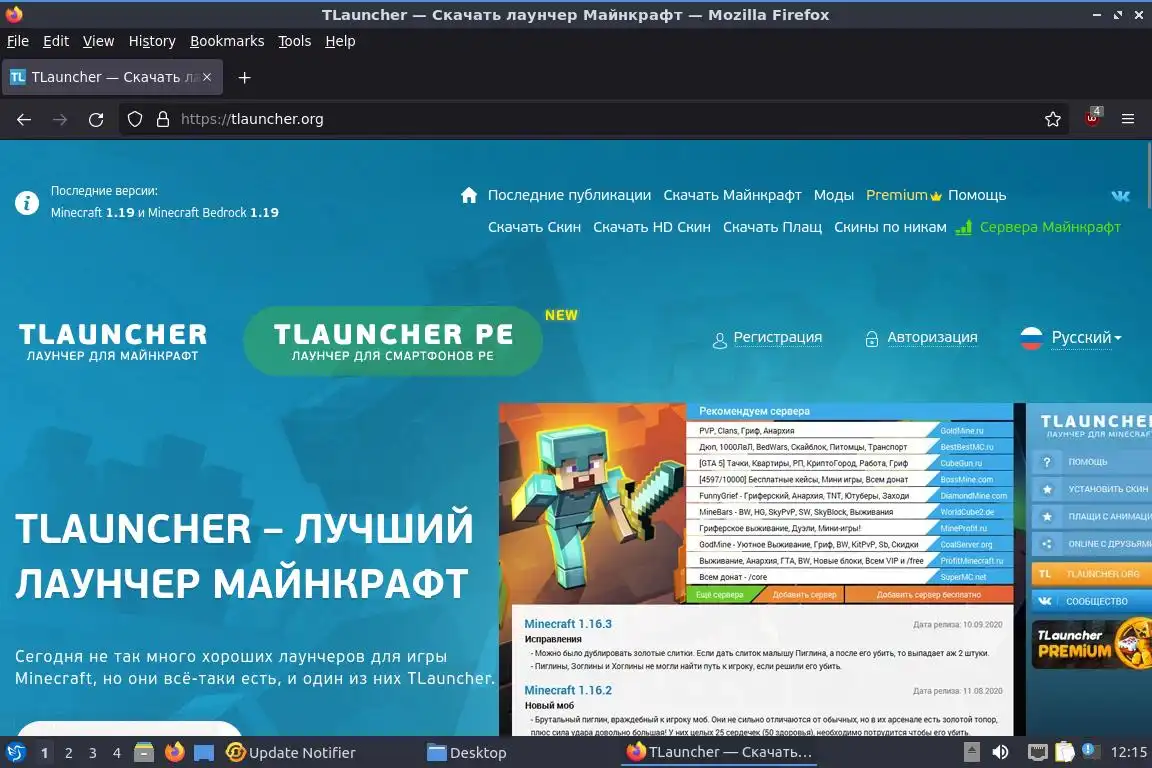The image size is (1152, 768).
Task: Click the server chart icon beside Сервера Майнкрафт
Action: [963, 227]
